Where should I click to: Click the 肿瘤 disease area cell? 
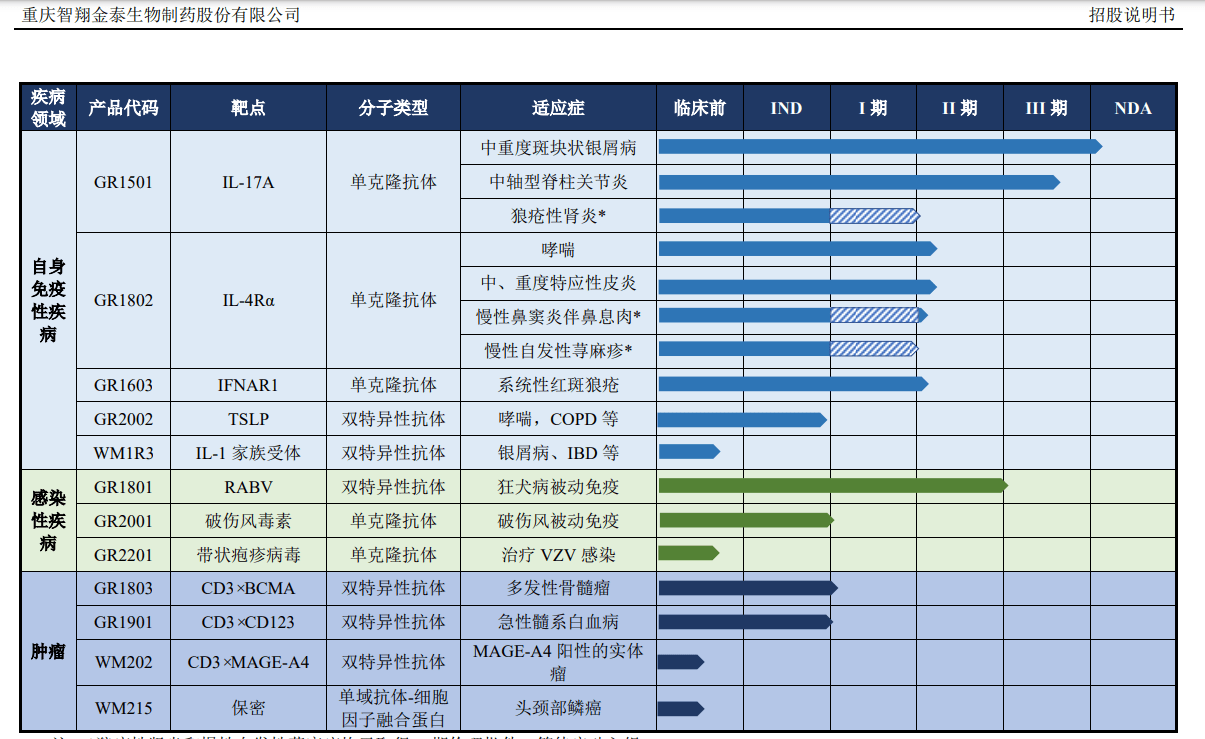coord(48,652)
